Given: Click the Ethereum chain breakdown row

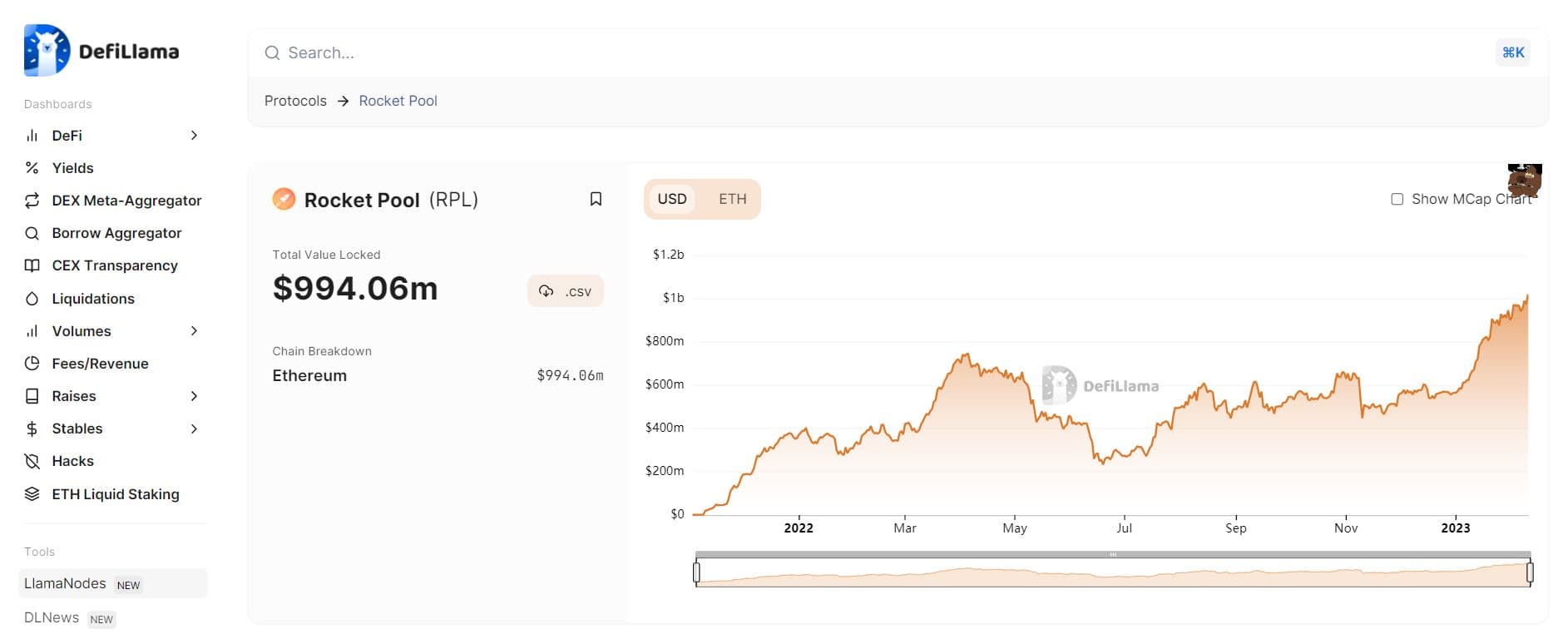Looking at the screenshot, I should coord(438,375).
